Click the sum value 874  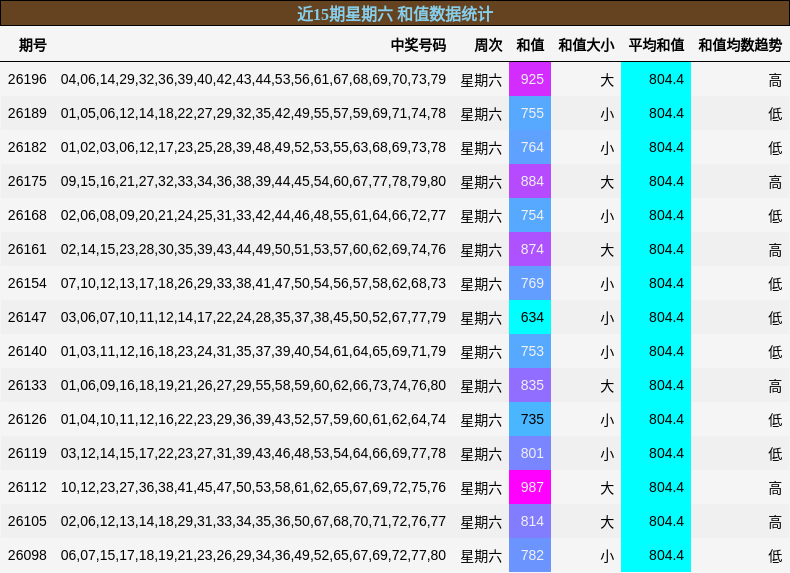click(x=530, y=249)
